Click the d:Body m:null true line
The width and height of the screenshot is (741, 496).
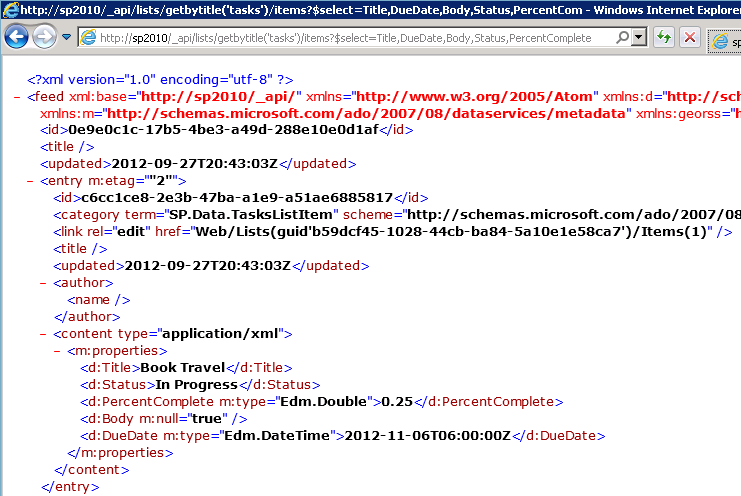pos(164,419)
